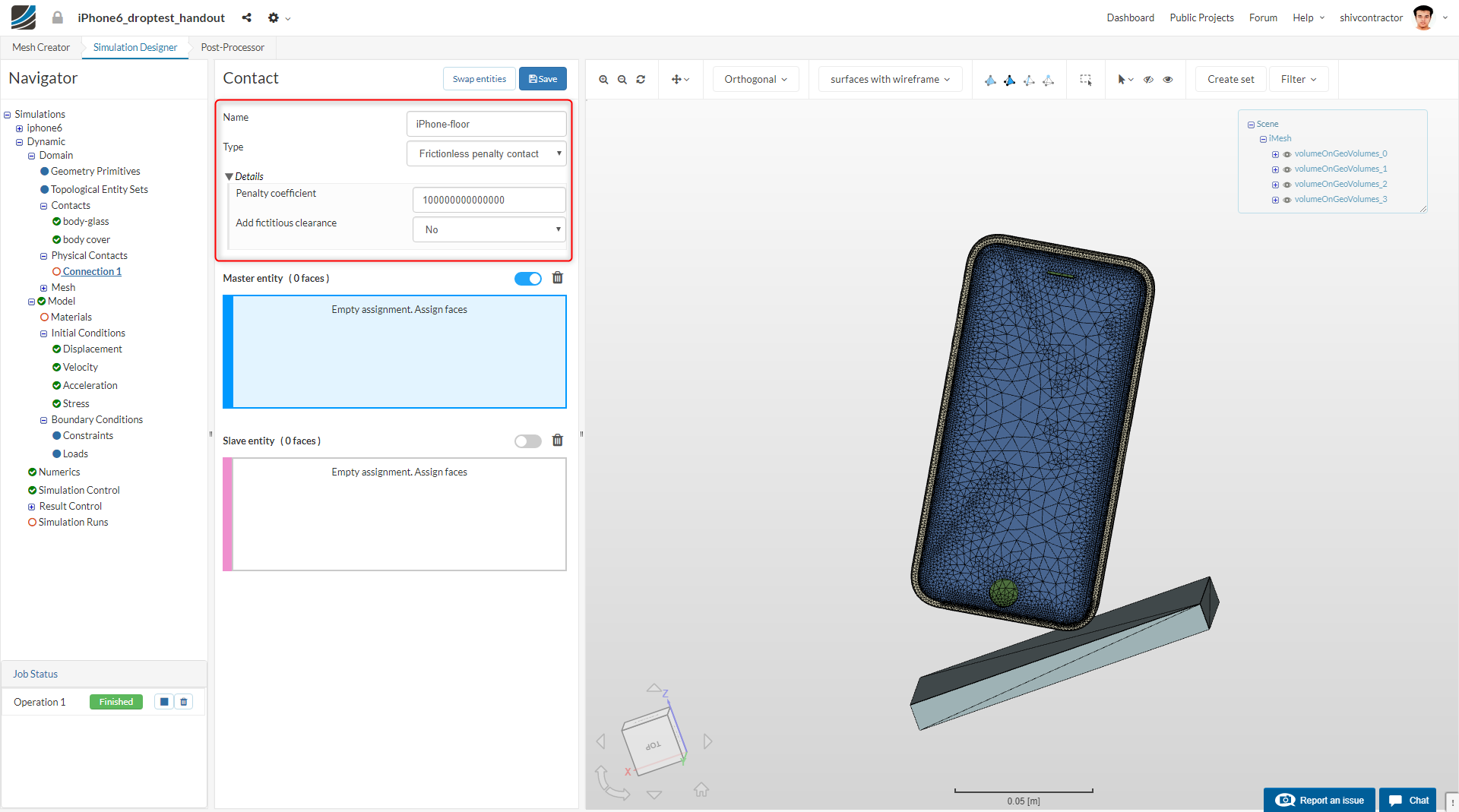Open the Chat window
The image size is (1459, 812).
point(1407,800)
